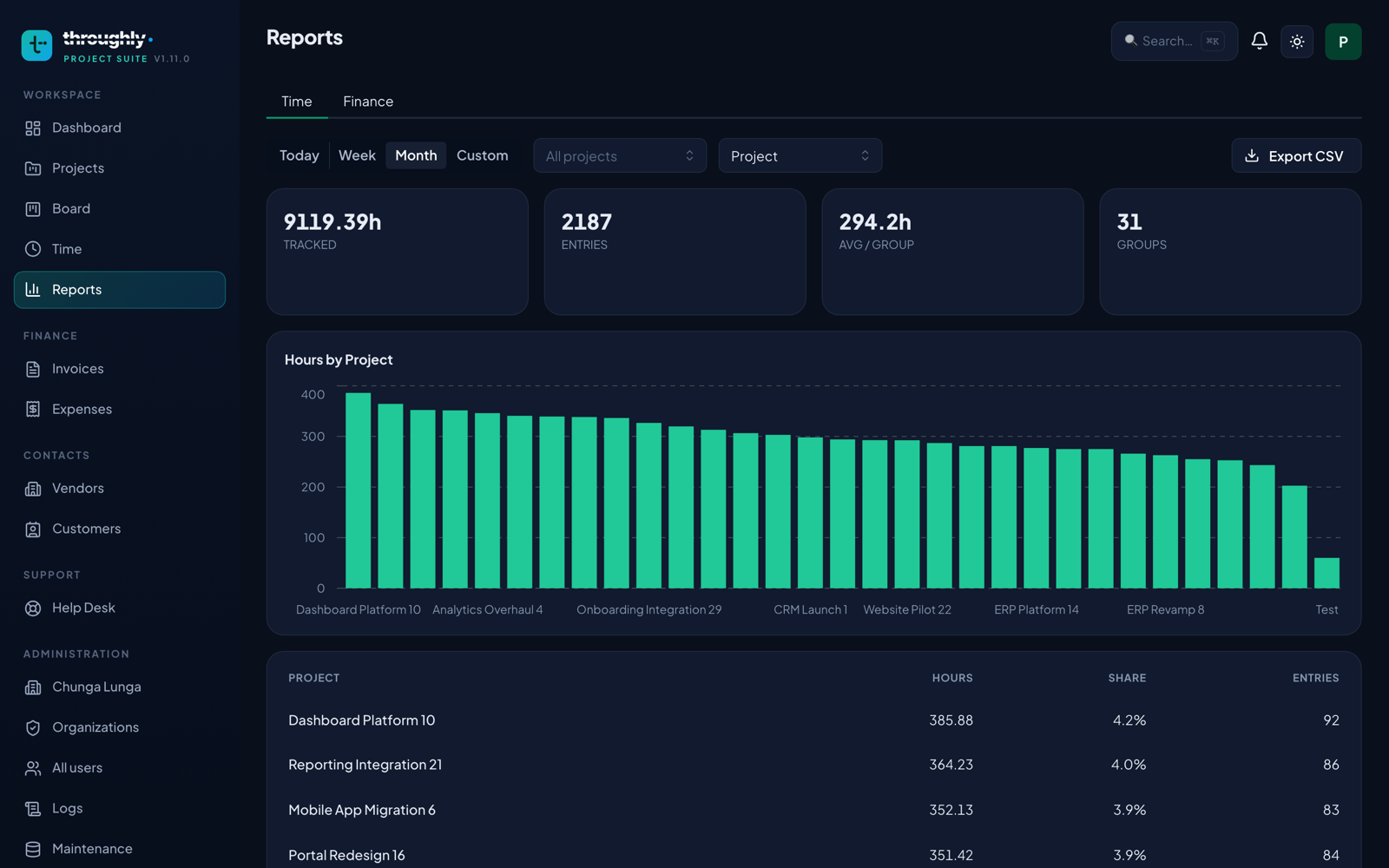This screenshot has width=1389, height=868.
Task: Select Month time range
Action: point(416,155)
